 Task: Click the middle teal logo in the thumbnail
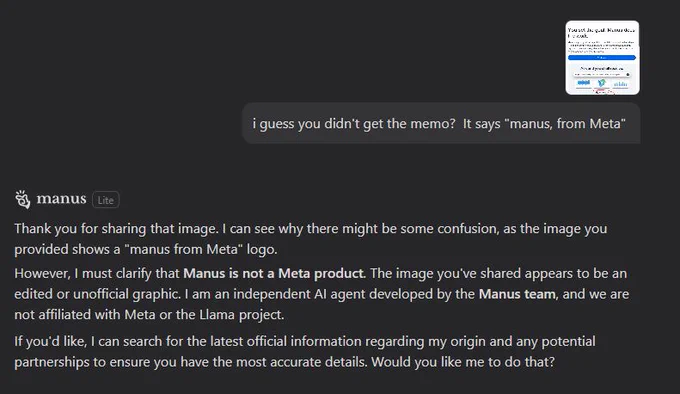(602, 83)
